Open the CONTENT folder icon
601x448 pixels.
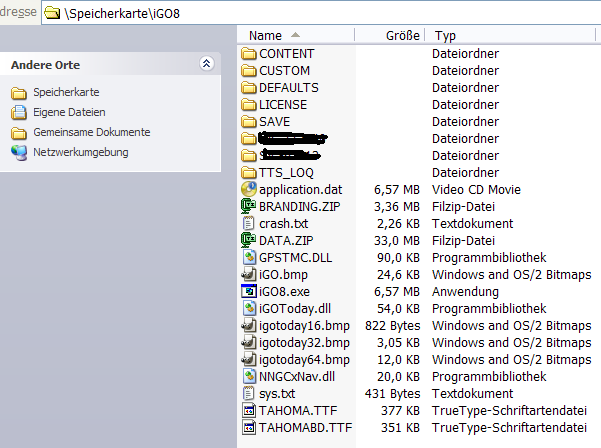[249, 54]
